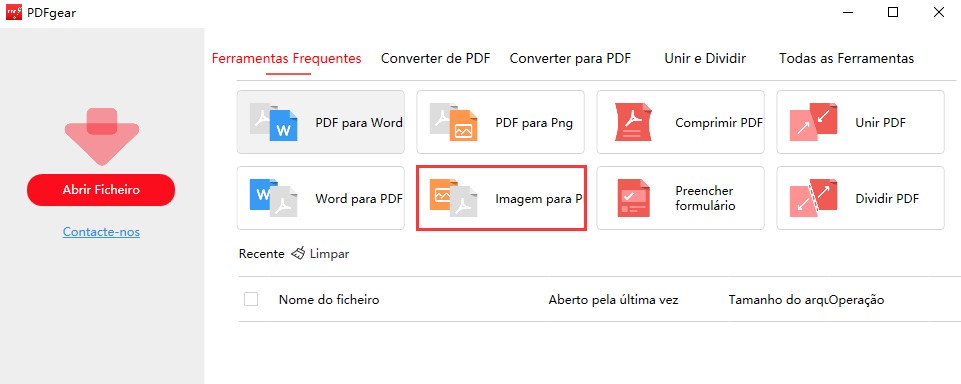
Task: Click the PDF para Png tool icon
Action: (x=454, y=122)
